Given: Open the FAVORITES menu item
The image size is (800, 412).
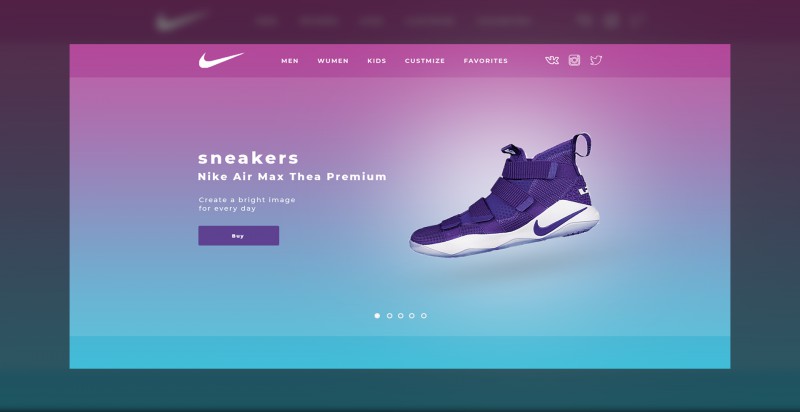Looking at the screenshot, I should tap(486, 61).
